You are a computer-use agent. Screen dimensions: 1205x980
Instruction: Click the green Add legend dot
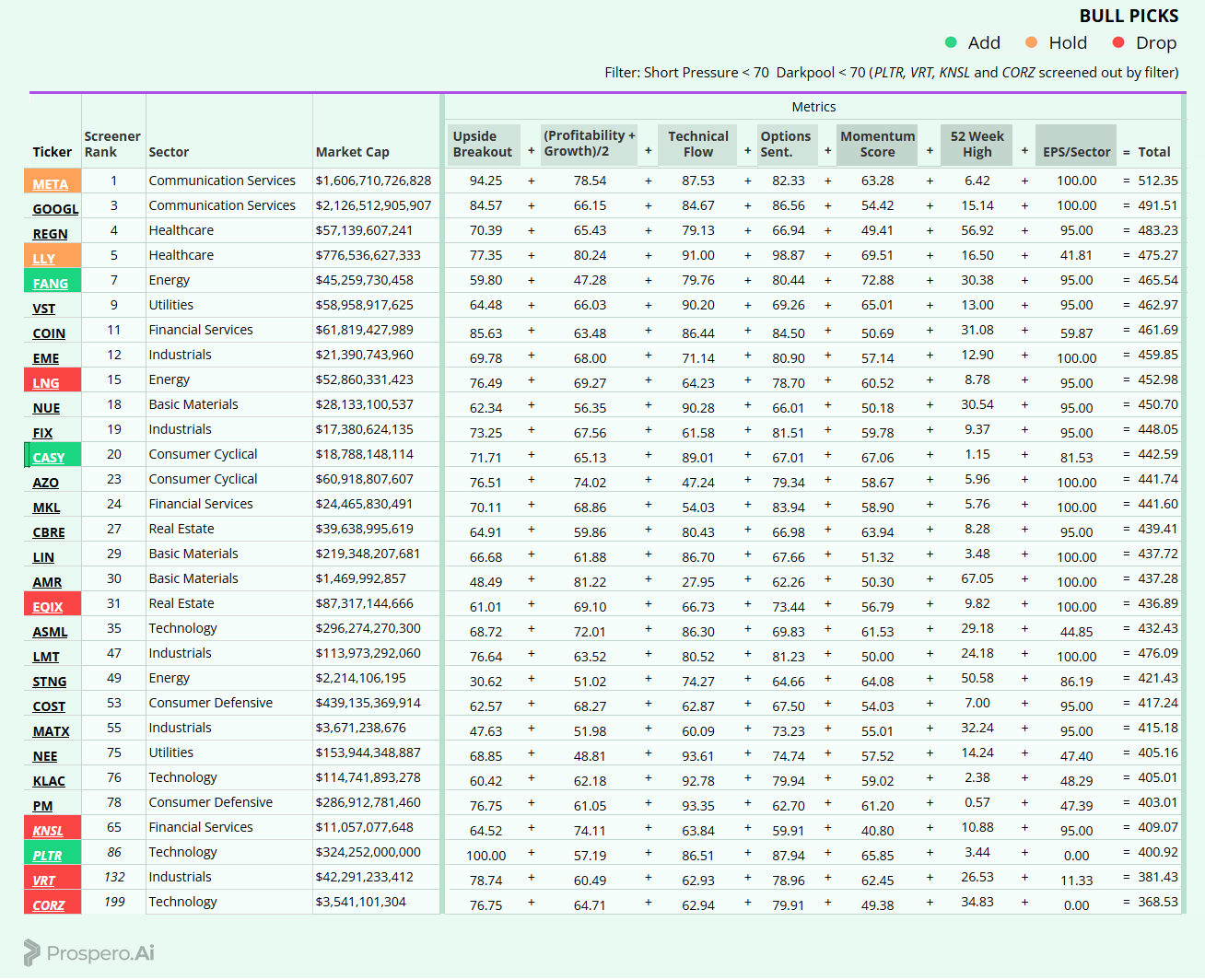951,42
